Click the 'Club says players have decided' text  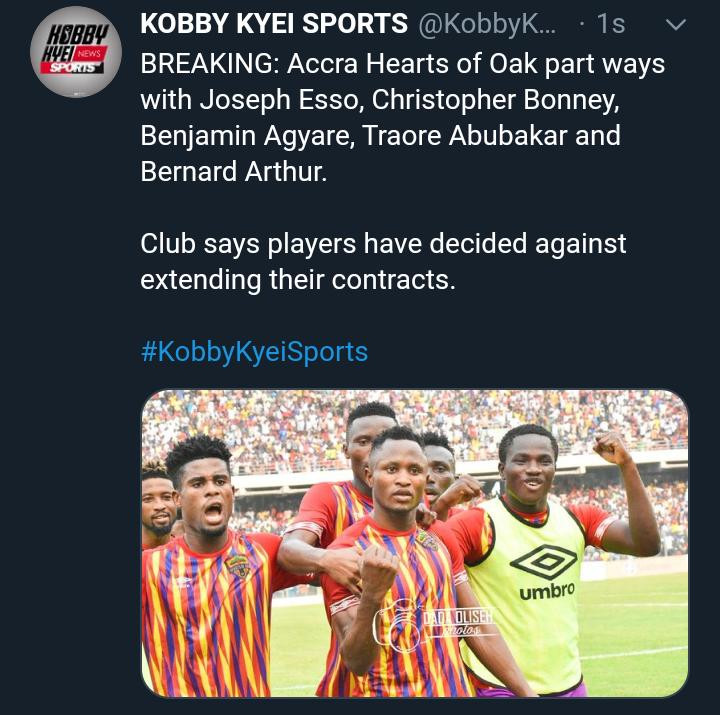383,243
